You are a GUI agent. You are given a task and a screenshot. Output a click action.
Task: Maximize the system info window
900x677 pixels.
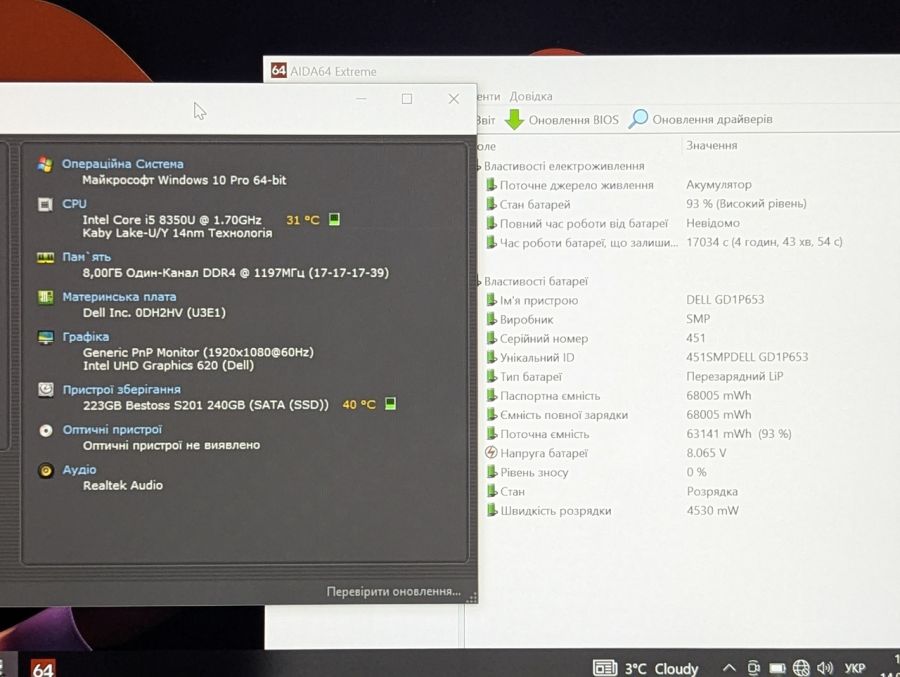407,99
